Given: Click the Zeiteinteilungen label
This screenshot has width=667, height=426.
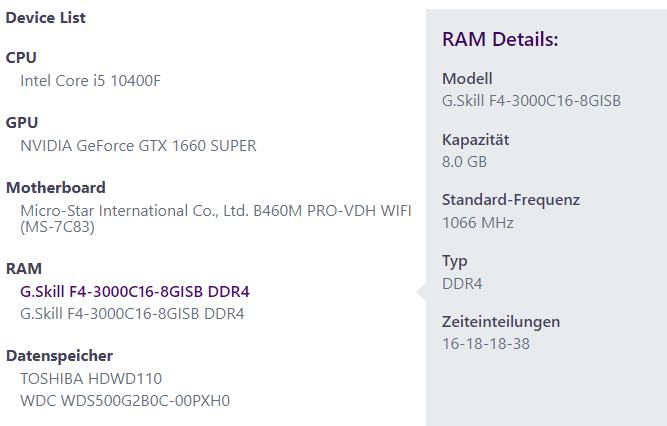Looking at the screenshot, I should click(x=500, y=322).
